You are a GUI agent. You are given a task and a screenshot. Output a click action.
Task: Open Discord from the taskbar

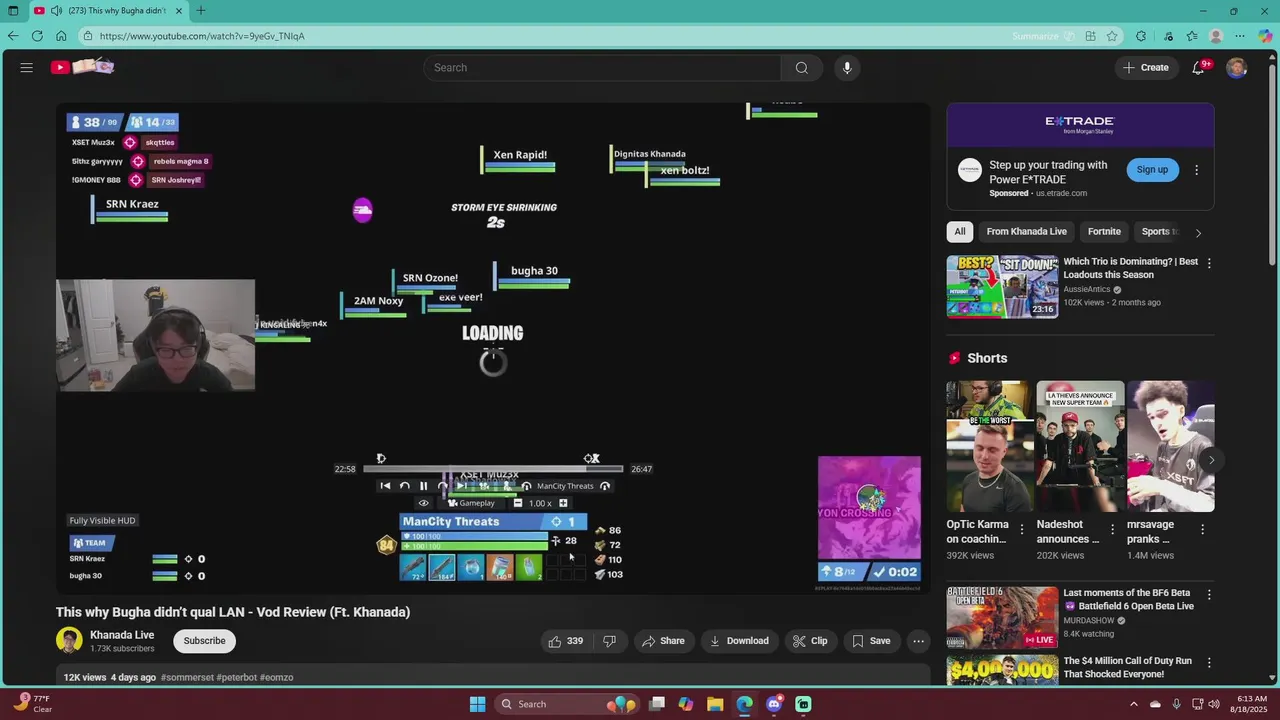[774, 704]
